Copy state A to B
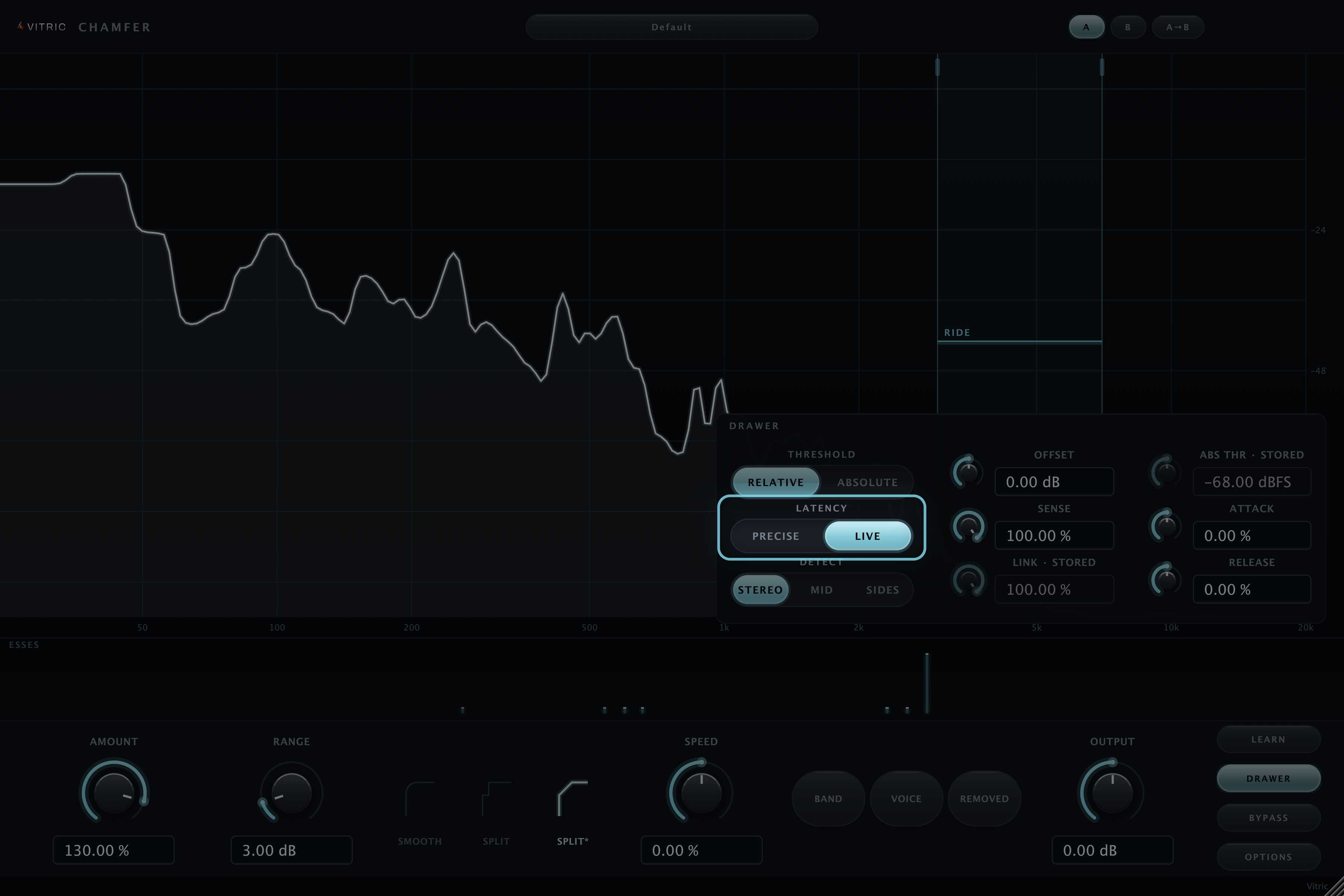 (x=1178, y=27)
